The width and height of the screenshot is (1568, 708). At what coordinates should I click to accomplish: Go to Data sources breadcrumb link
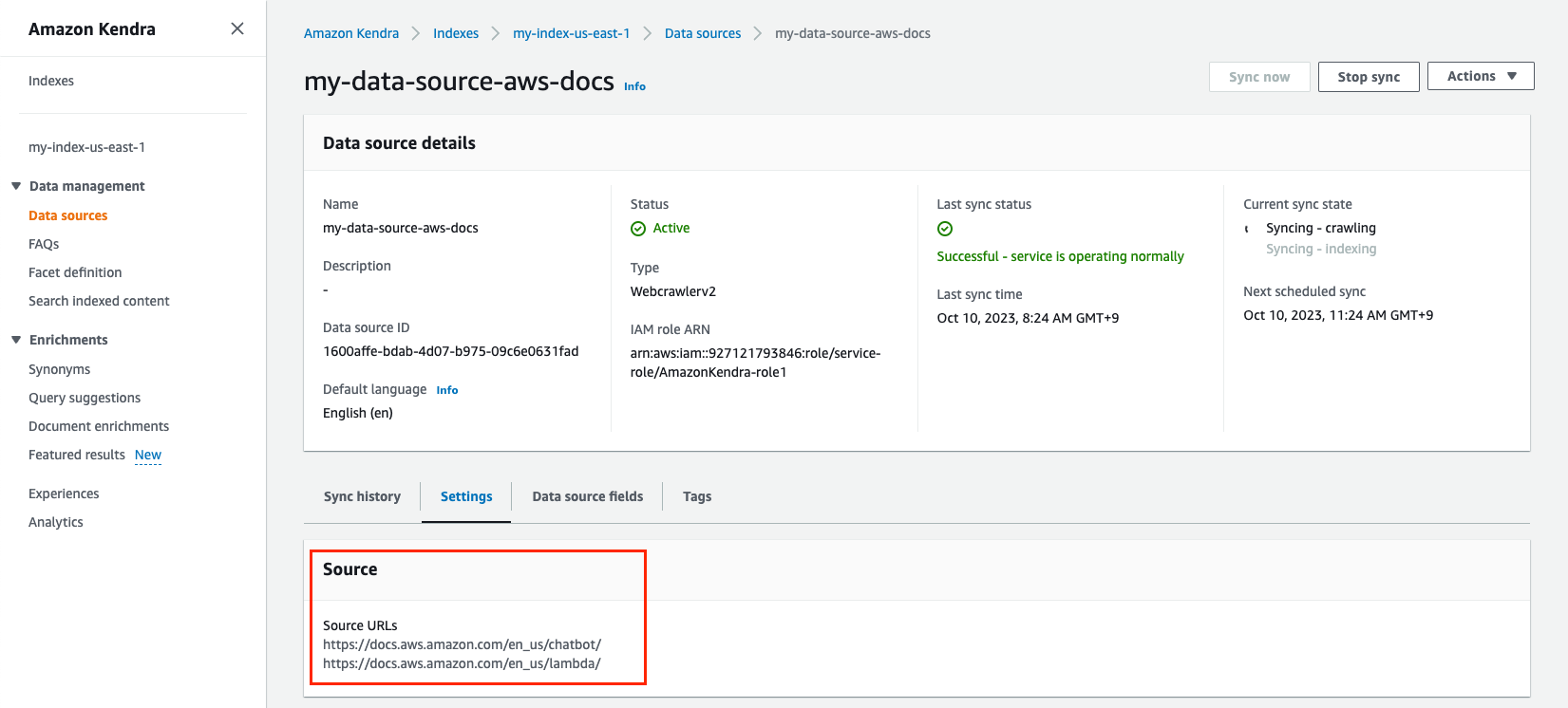coord(703,33)
